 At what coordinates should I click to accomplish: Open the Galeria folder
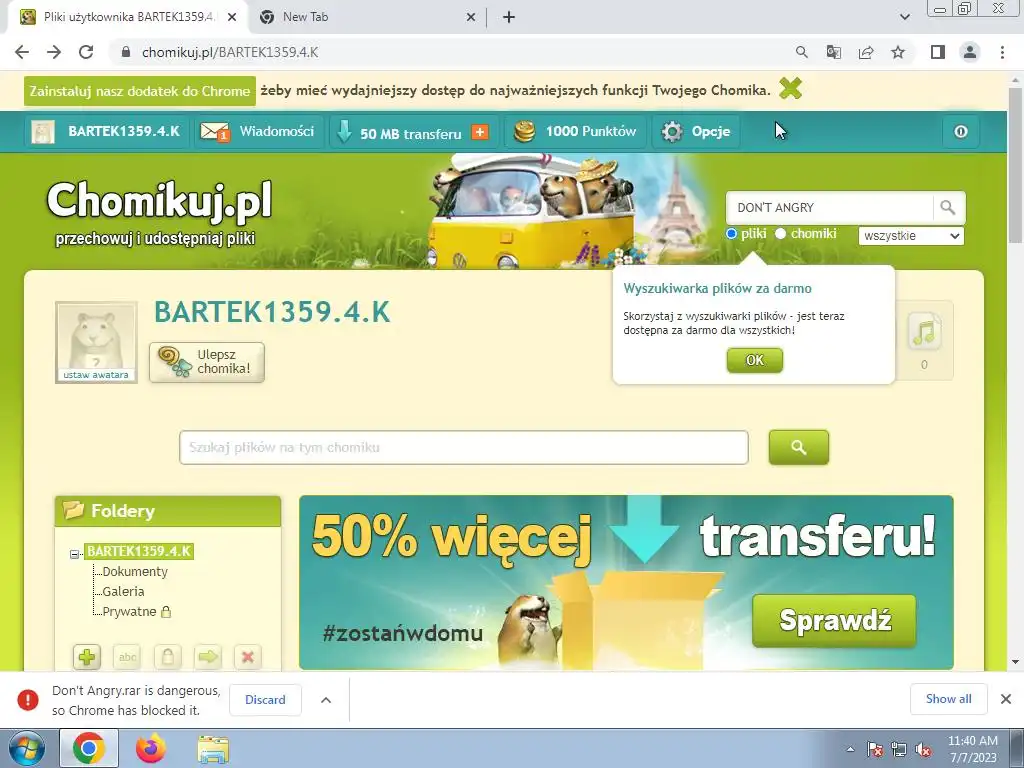(x=123, y=592)
